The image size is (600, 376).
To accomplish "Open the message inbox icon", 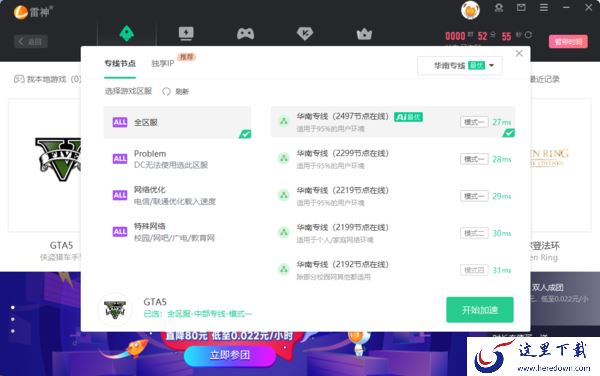I will pyautogui.click(x=521, y=8).
